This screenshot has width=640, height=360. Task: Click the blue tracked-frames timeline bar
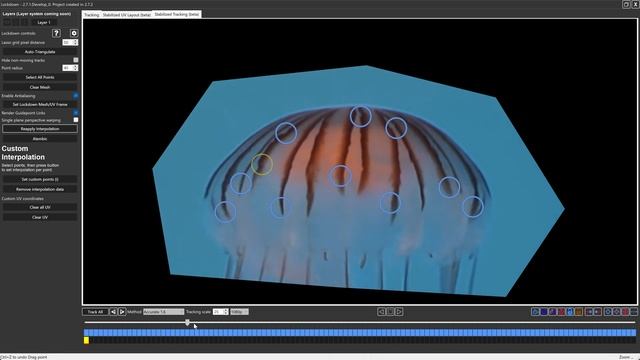[x=360, y=333]
